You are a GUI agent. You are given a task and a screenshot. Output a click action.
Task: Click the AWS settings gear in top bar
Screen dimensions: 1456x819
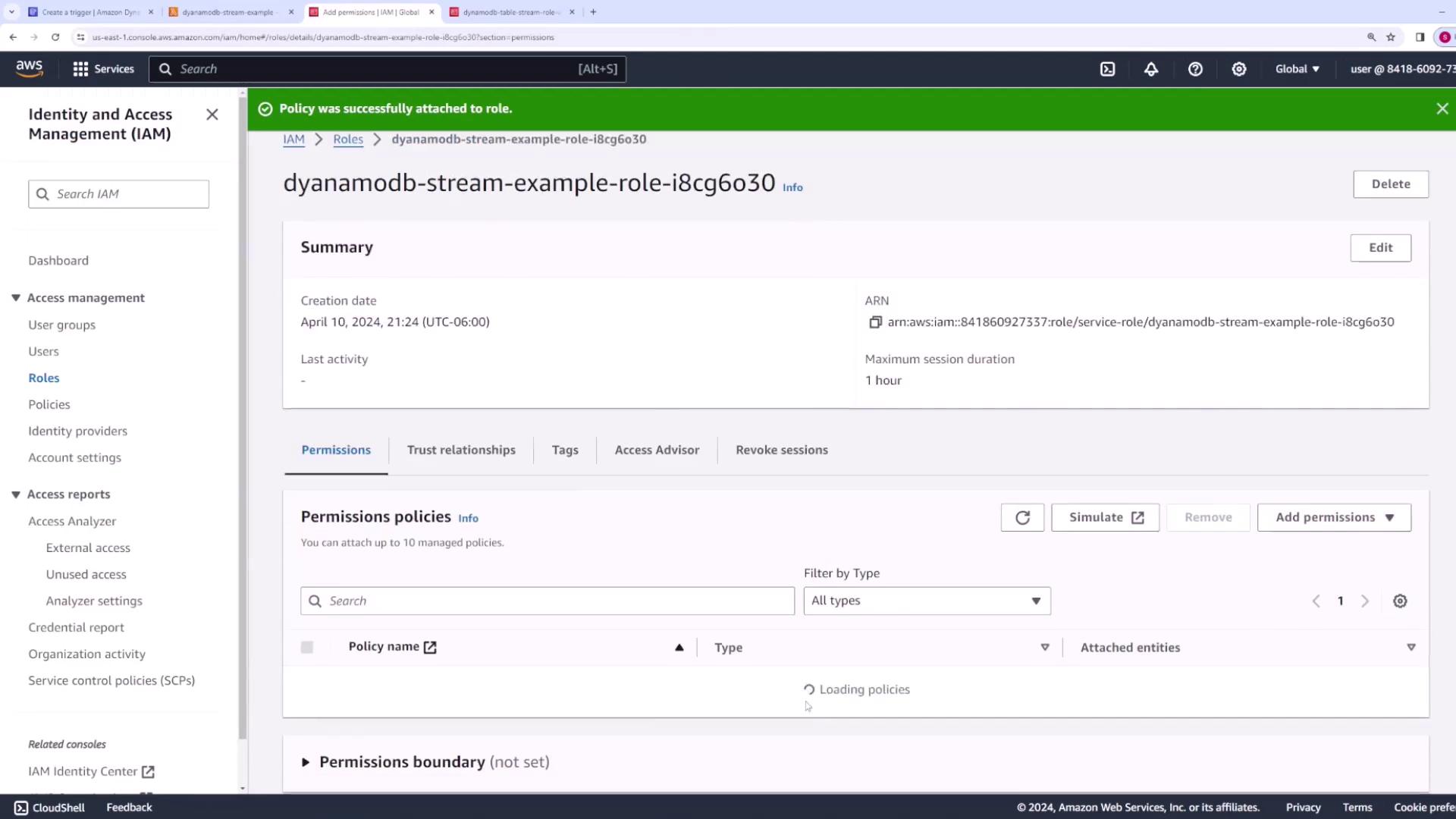point(1239,69)
